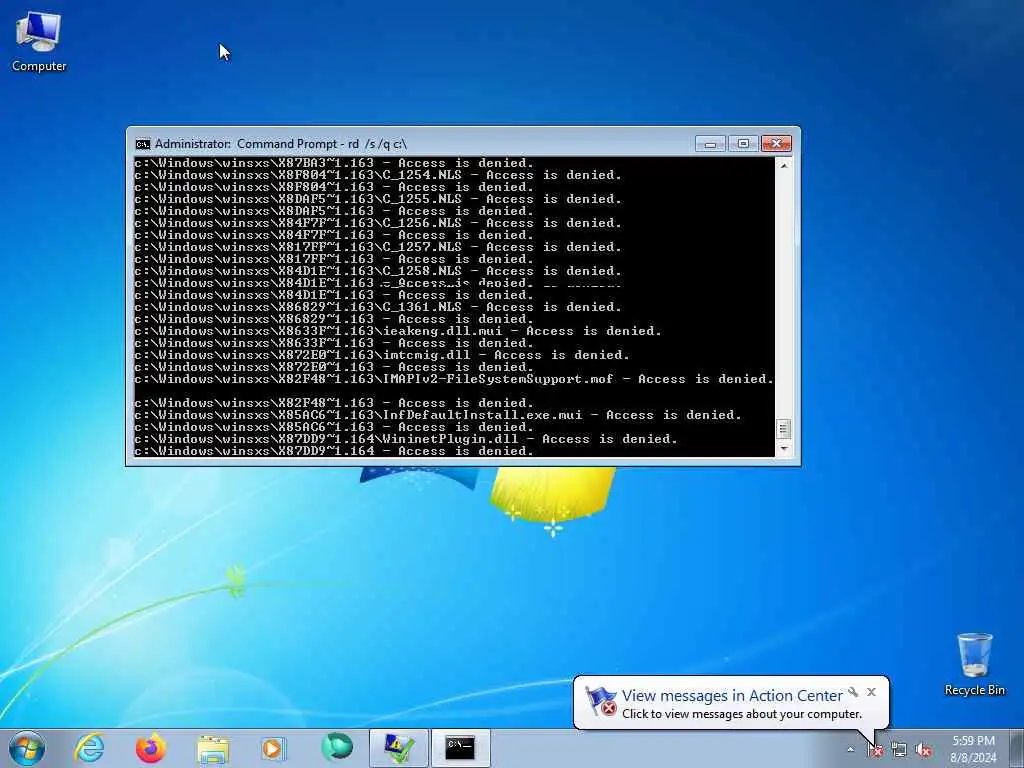
Task: Click the Command Prompt title bar icon
Action: click(x=142, y=144)
